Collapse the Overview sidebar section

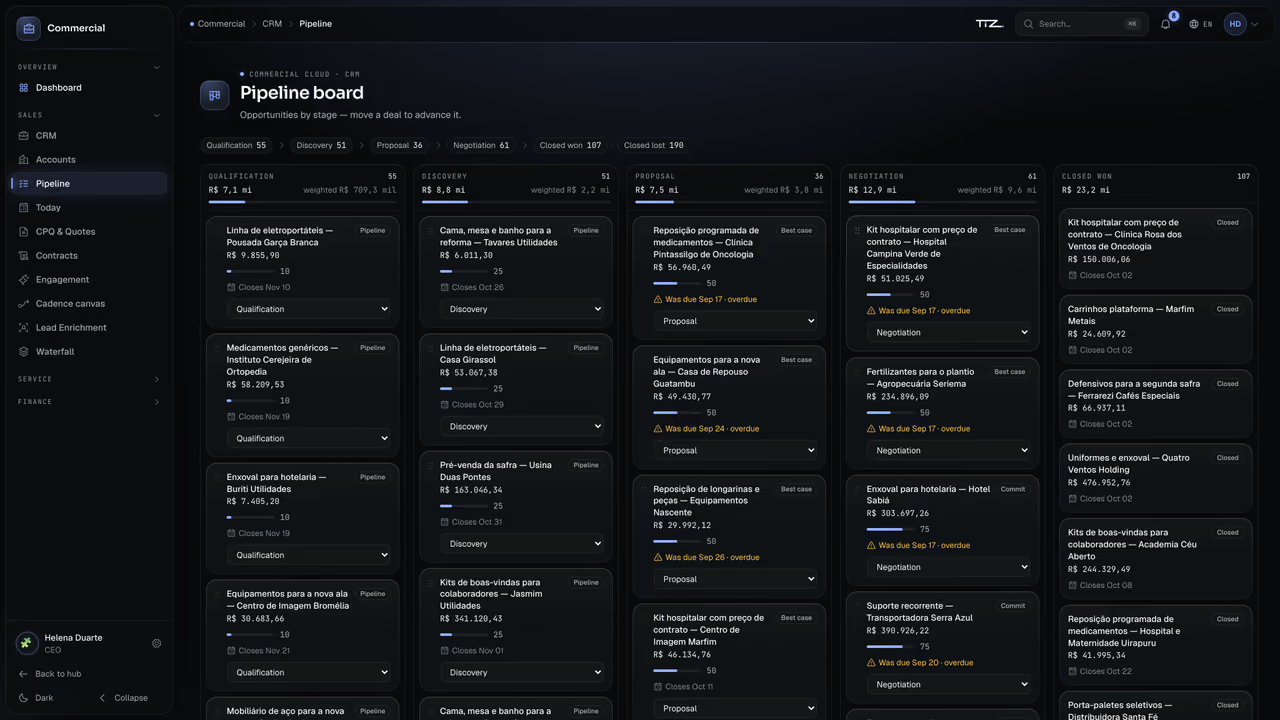(89, 68)
